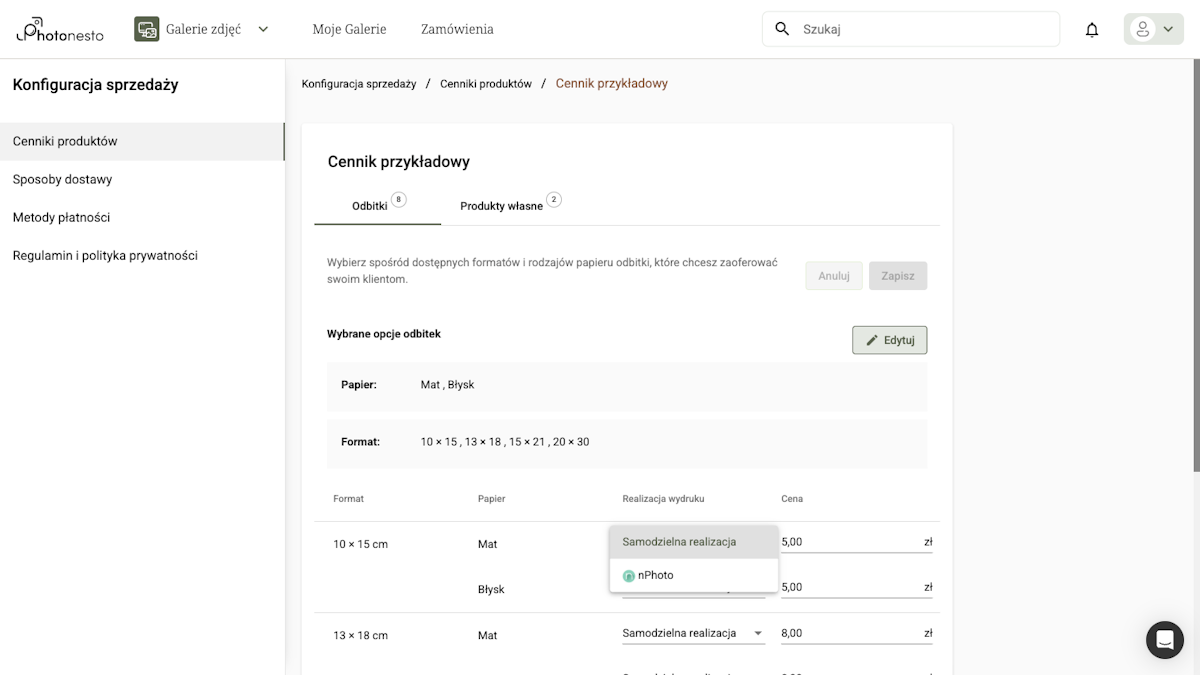Image resolution: width=1200 pixels, height=675 pixels.
Task: Open the realization dropdown for 13 × 18 Mat
Action: tap(693, 633)
